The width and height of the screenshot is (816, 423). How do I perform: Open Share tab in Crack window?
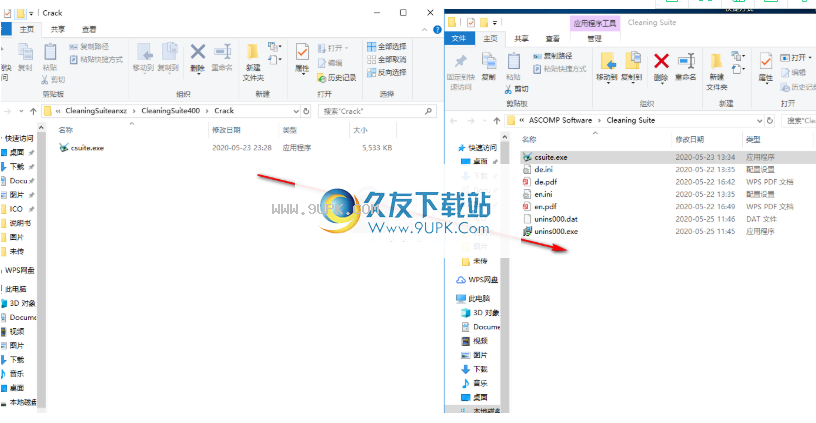pyautogui.click(x=58, y=30)
